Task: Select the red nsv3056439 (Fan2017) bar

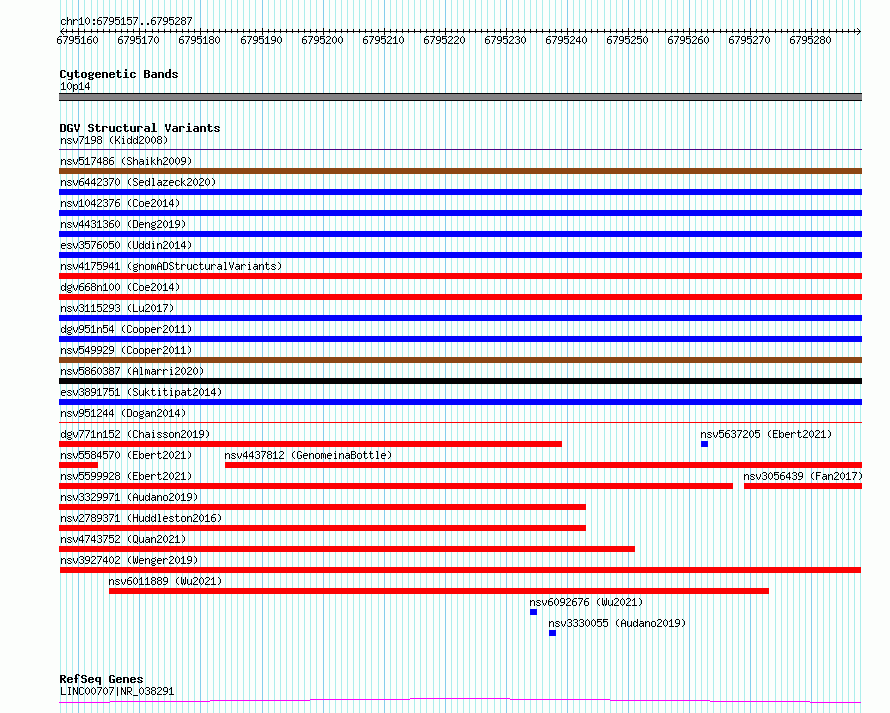Action: tap(803, 486)
